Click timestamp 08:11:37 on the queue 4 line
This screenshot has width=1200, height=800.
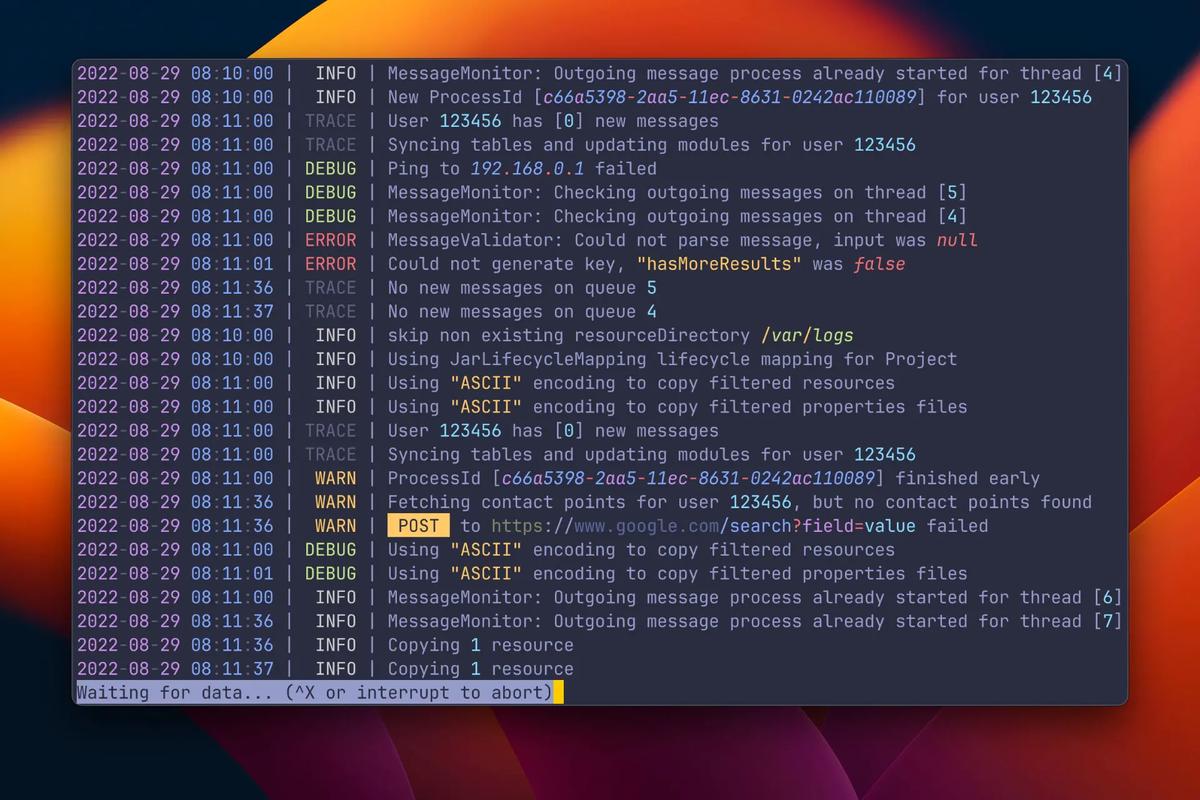click(x=232, y=312)
